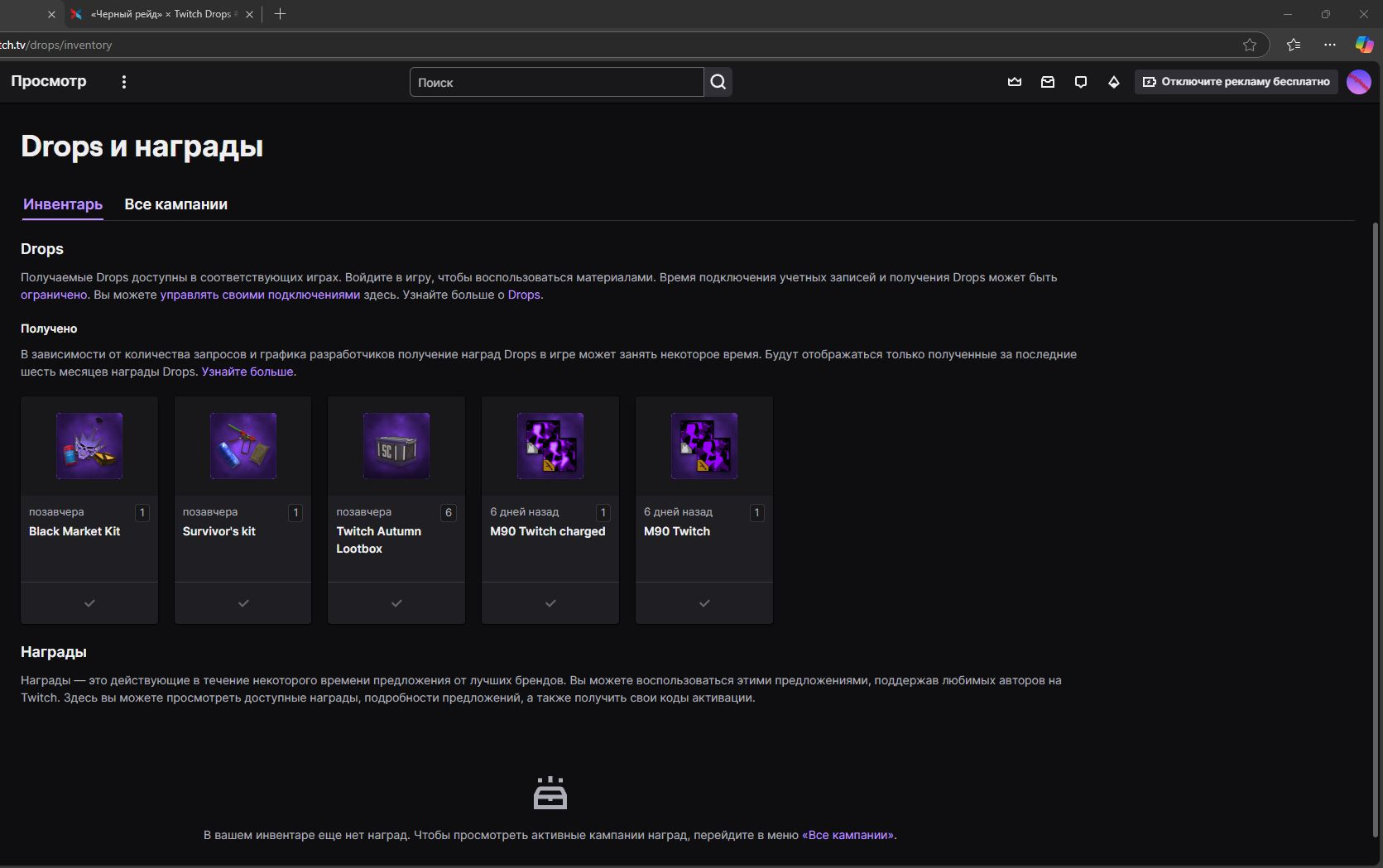Screen dimensions: 1383x868
Task: Close the Twitch Drops browser tab
Action: (249, 14)
